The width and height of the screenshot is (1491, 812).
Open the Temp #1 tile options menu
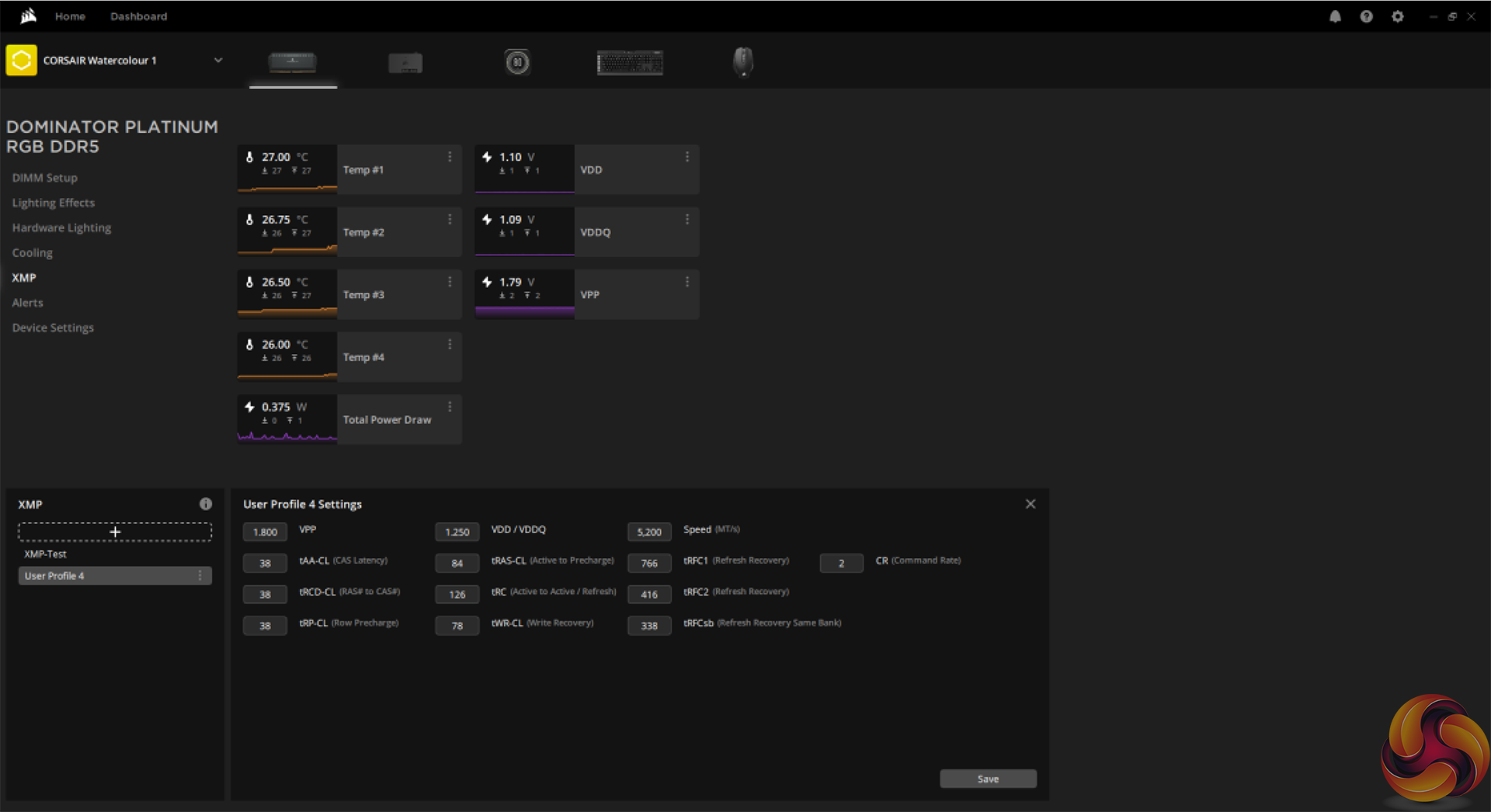point(450,157)
